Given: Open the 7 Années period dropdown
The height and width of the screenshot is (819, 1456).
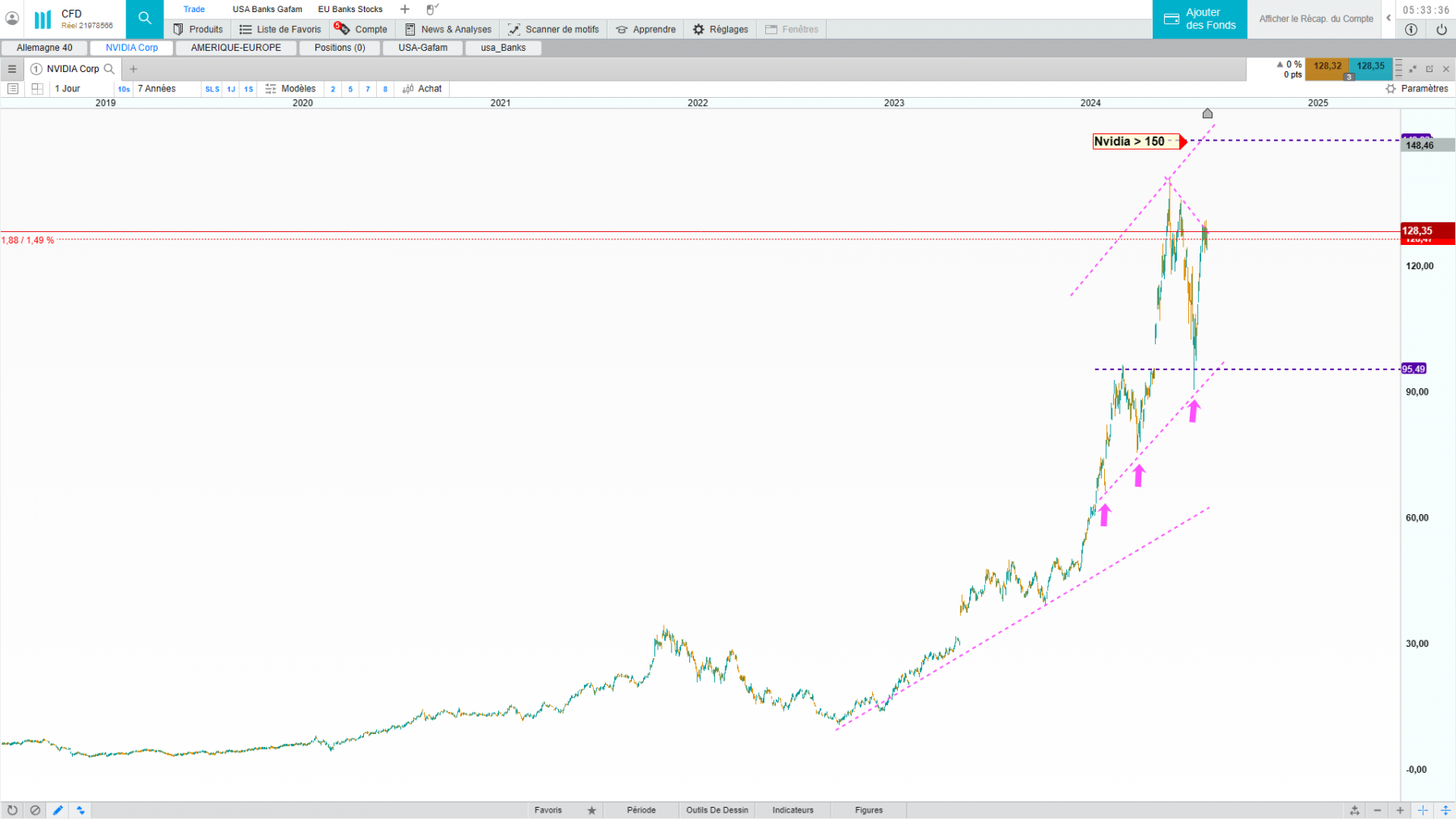Looking at the screenshot, I should pos(167,89).
